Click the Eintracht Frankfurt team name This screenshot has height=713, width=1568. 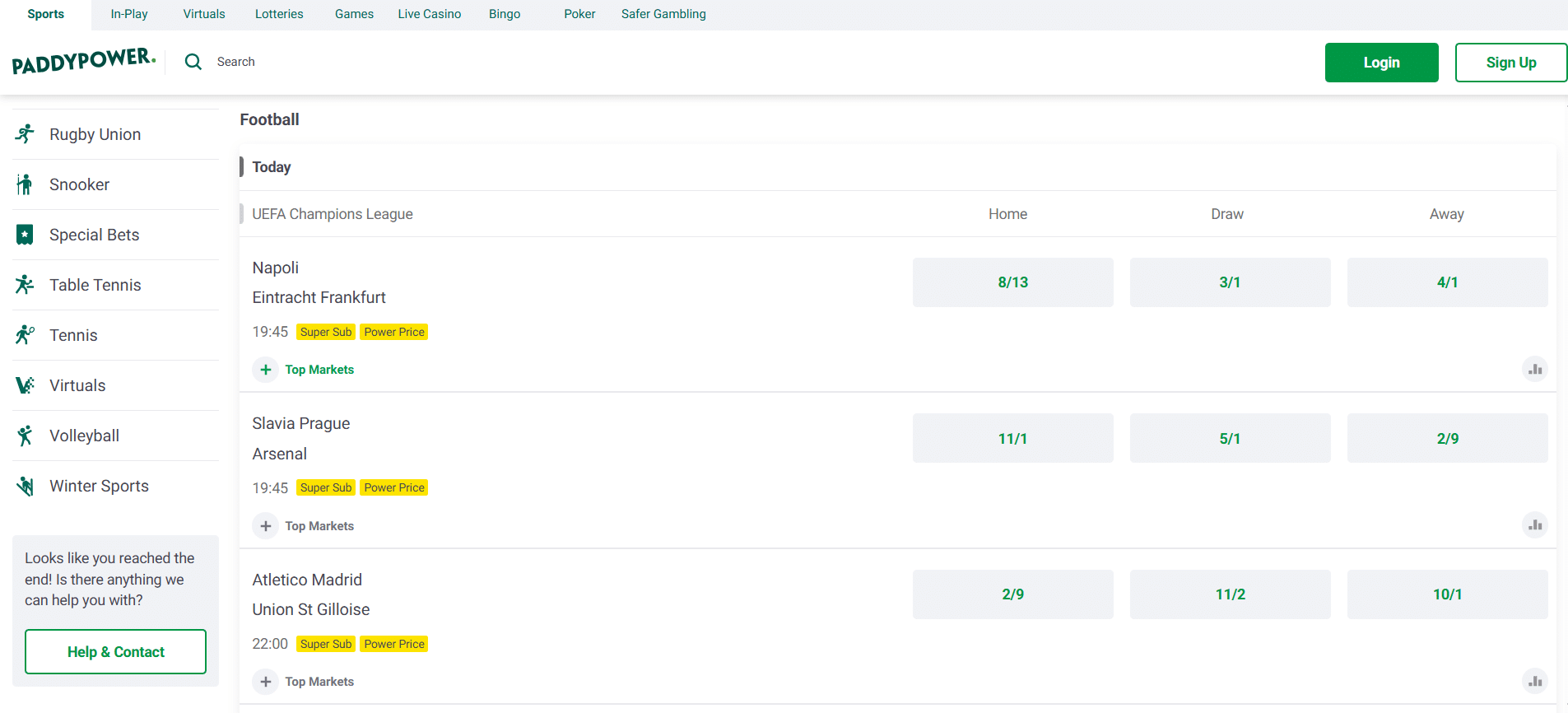coord(319,297)
